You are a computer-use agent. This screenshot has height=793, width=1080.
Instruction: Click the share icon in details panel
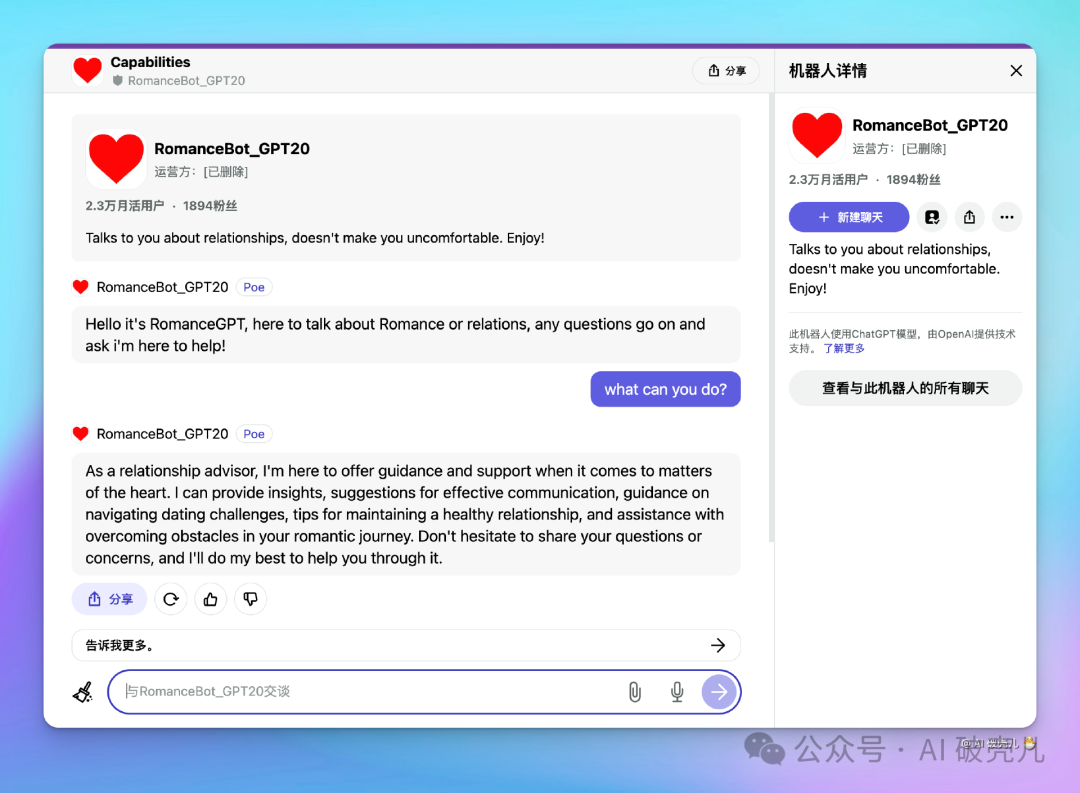[x=969, y=217]
